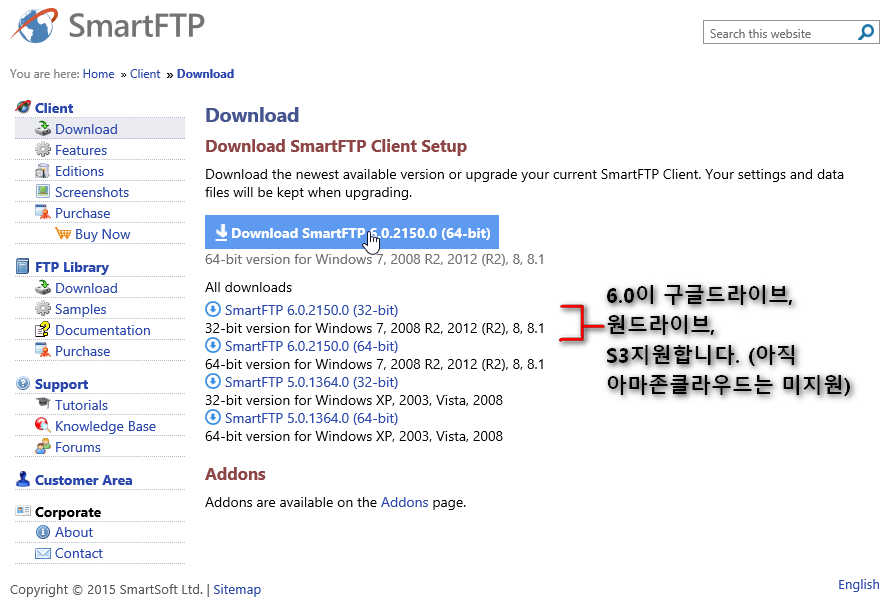The height and width of the screenshot is (605, 887).
Task: Open the Contact page
Action: point(79,553)
